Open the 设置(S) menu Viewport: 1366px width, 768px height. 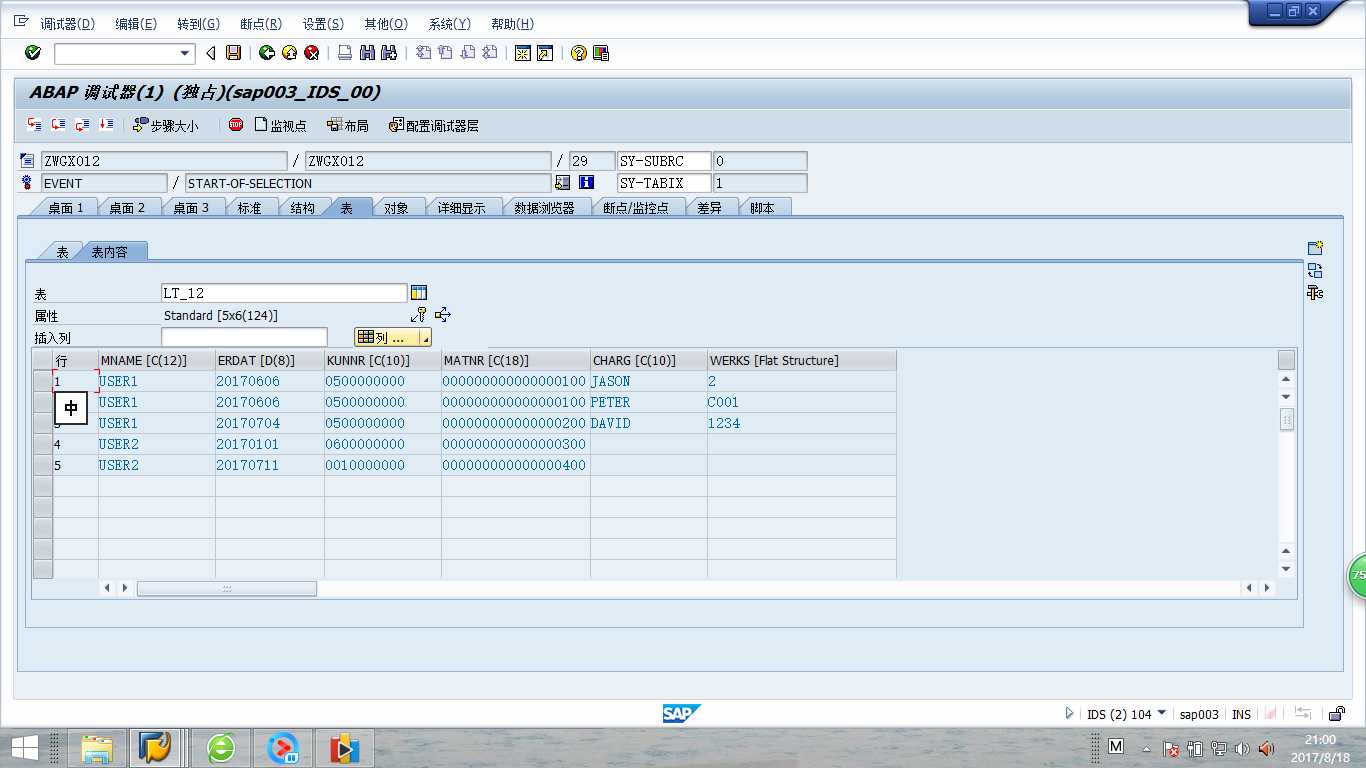click(322, 24)
